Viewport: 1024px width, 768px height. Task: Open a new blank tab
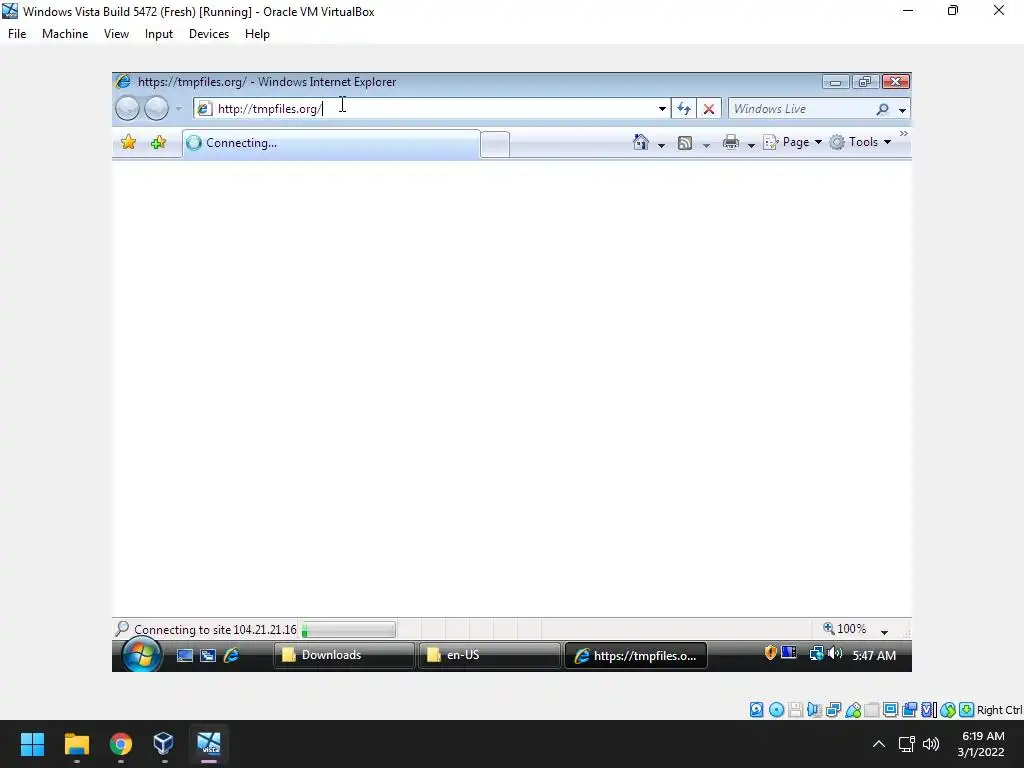coord(495,144)
